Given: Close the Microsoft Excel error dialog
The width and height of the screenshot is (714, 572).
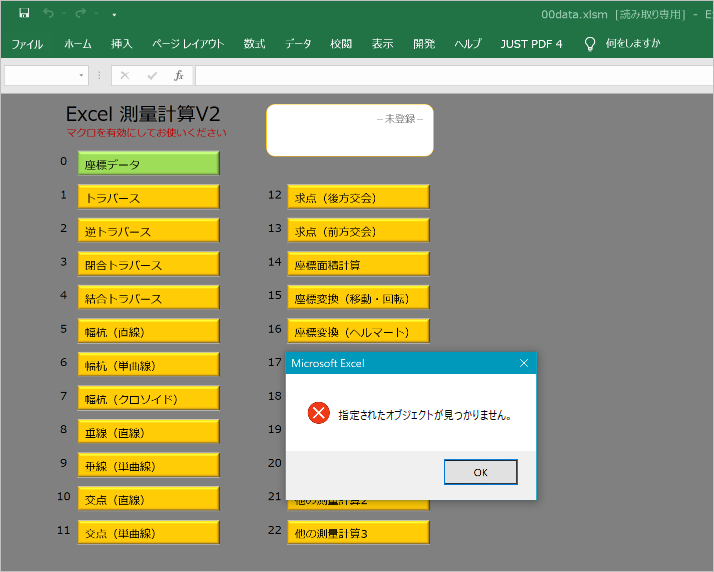Looking at the screenshot, I should (x=523, y=363).
